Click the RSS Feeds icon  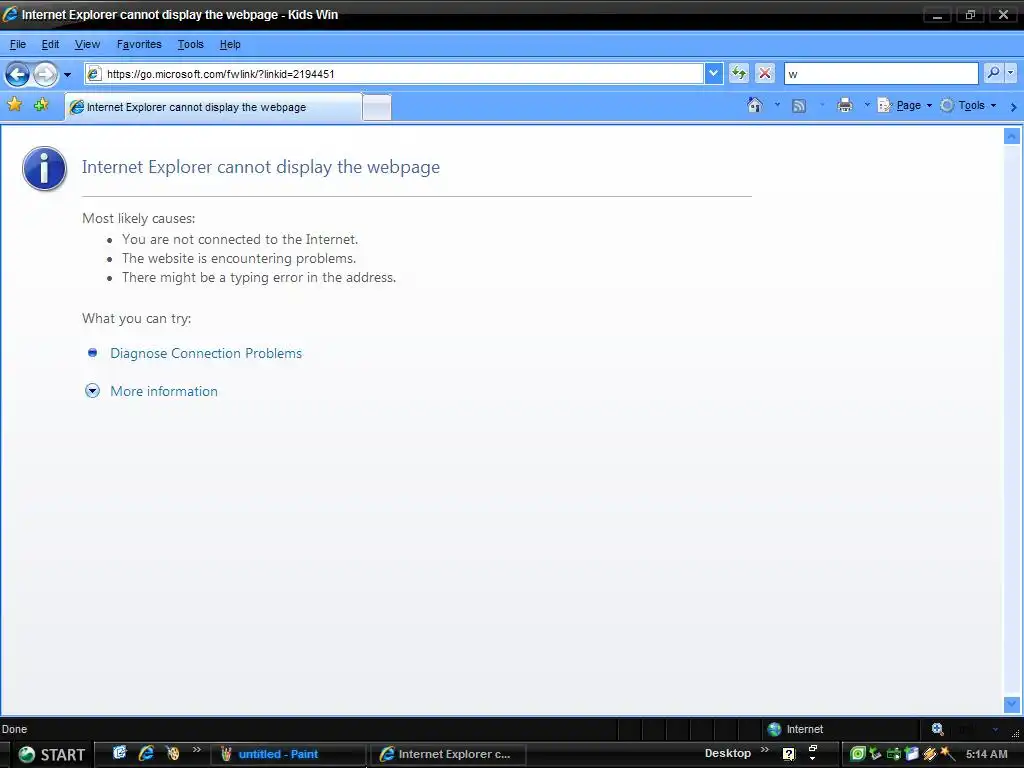(x=799, y=106)
